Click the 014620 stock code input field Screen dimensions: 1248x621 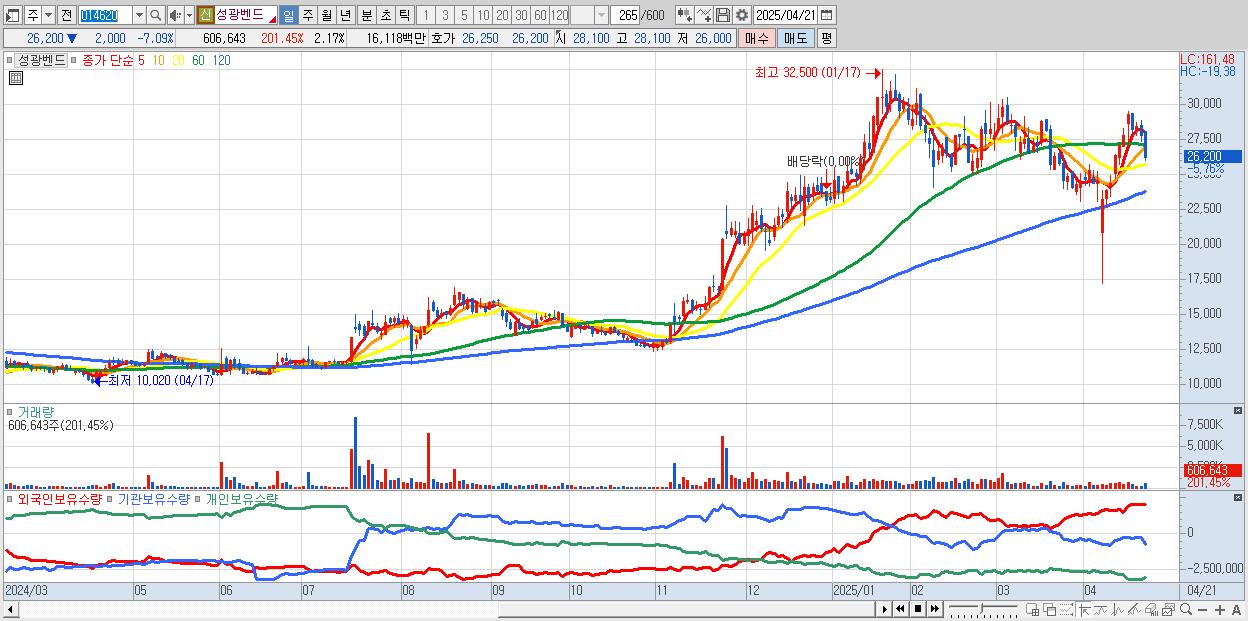(105, 15)
